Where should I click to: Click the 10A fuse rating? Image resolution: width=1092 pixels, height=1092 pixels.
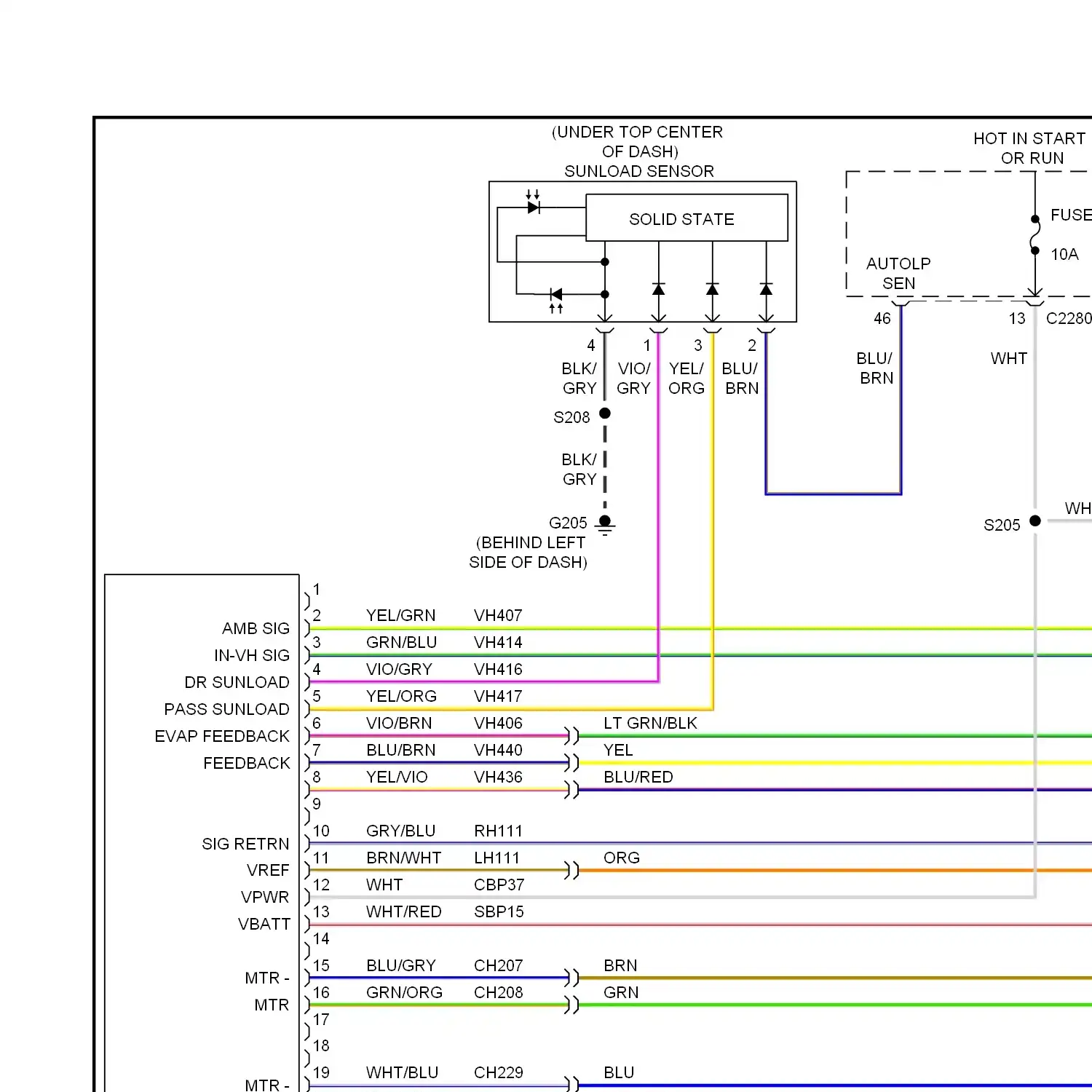coord(1064,254)
